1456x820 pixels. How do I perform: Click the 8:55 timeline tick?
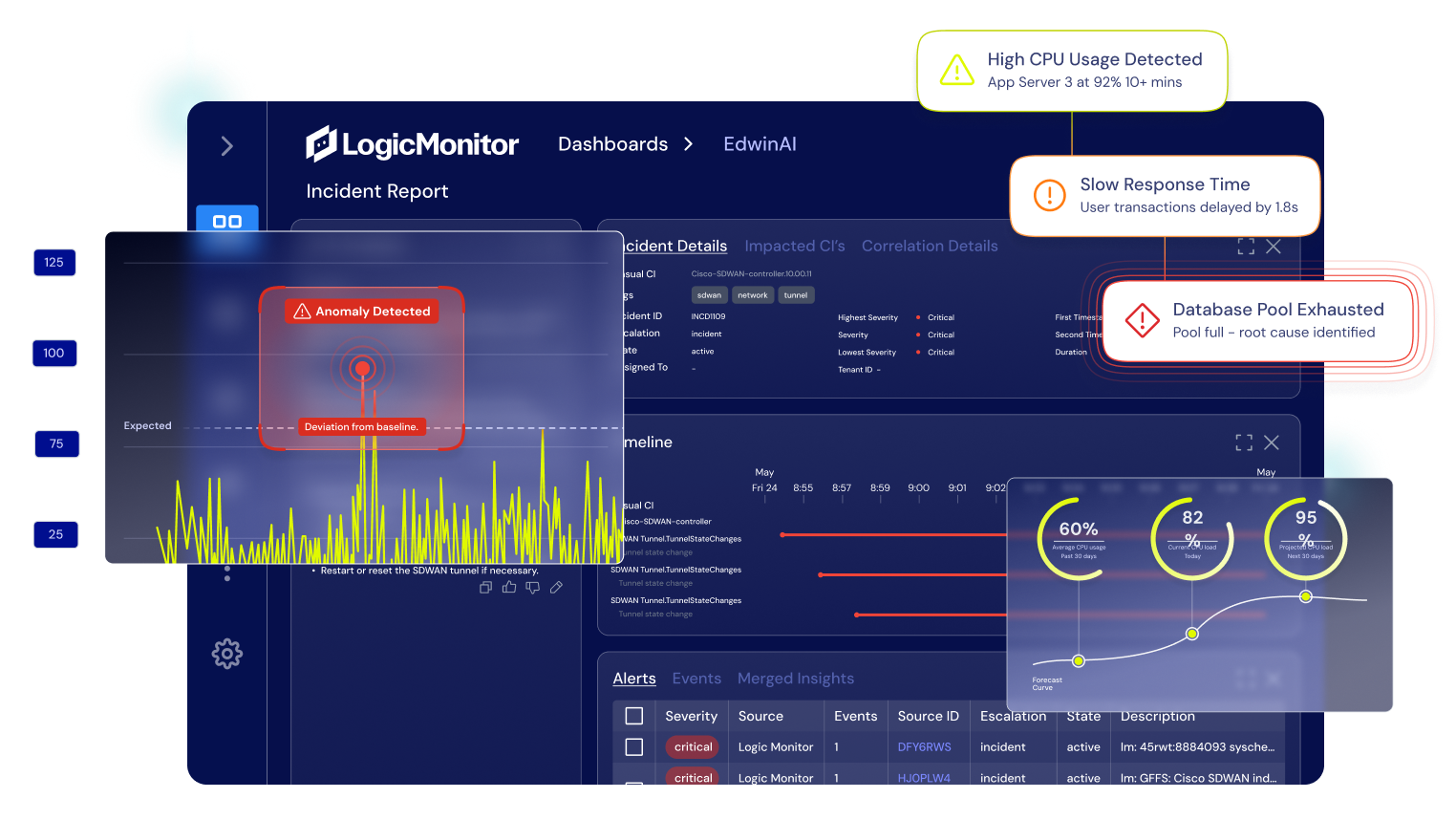coord(803,488)
